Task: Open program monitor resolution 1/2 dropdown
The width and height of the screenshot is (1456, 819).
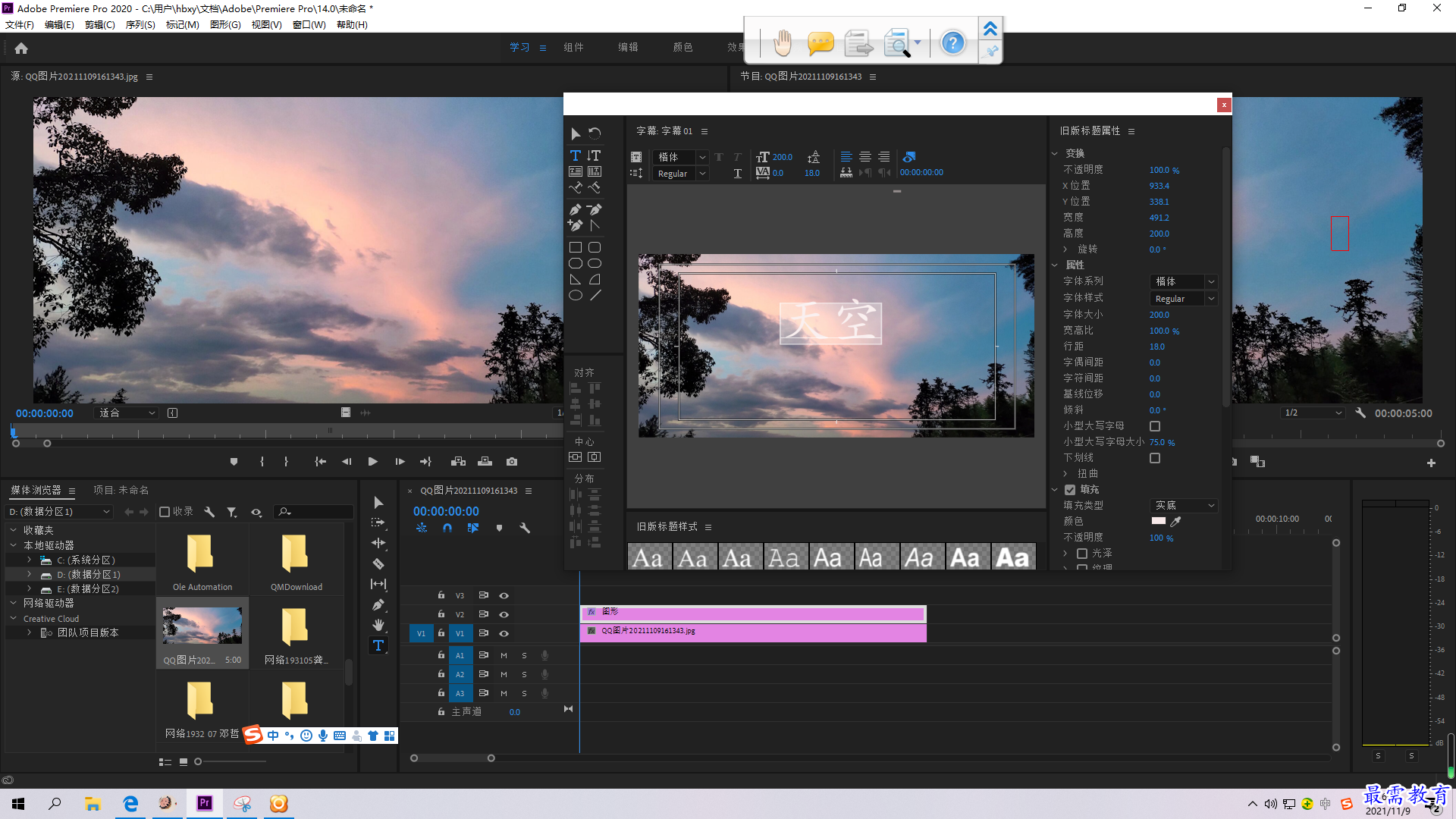Action: [x=1312, y=413]
